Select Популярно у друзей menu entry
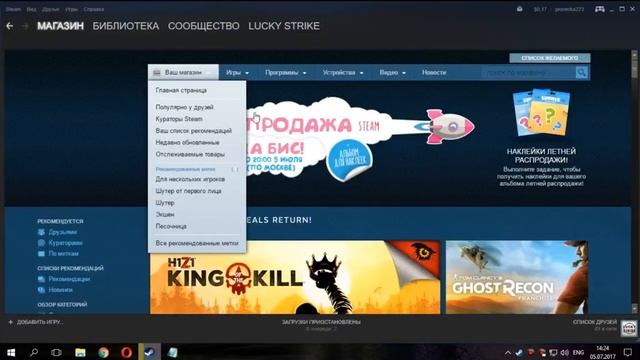 pyautogui.click(x=184, y=107)
